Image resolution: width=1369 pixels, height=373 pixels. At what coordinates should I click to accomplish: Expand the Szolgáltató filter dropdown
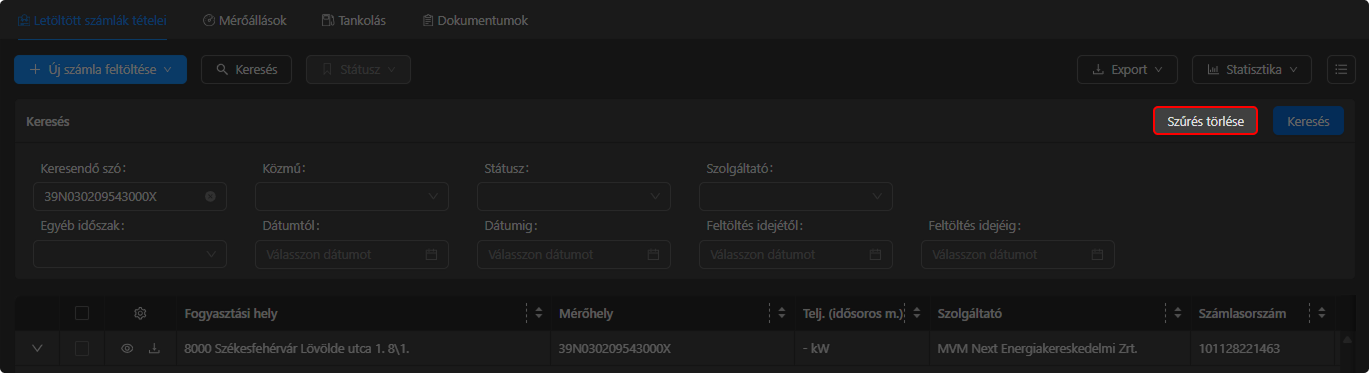[x=796, y=197]
